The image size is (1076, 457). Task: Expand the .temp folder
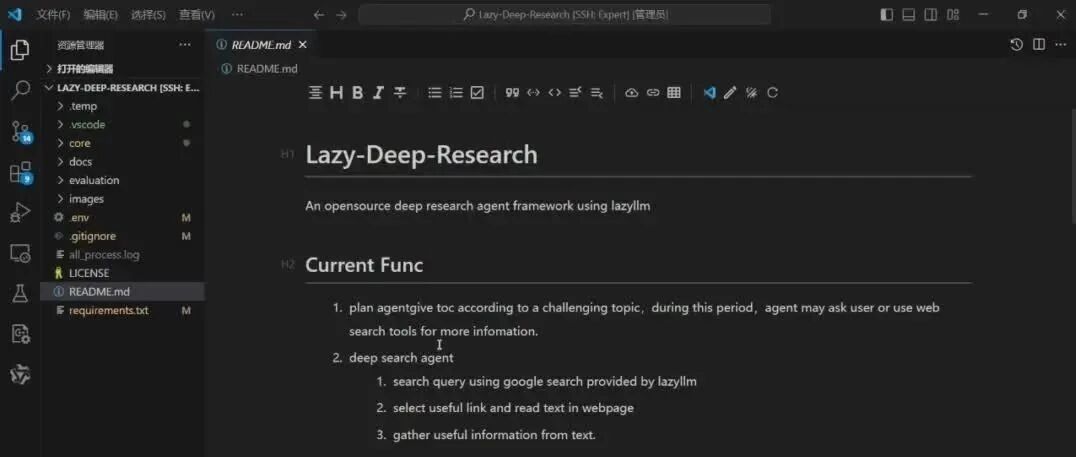(122, 106)
